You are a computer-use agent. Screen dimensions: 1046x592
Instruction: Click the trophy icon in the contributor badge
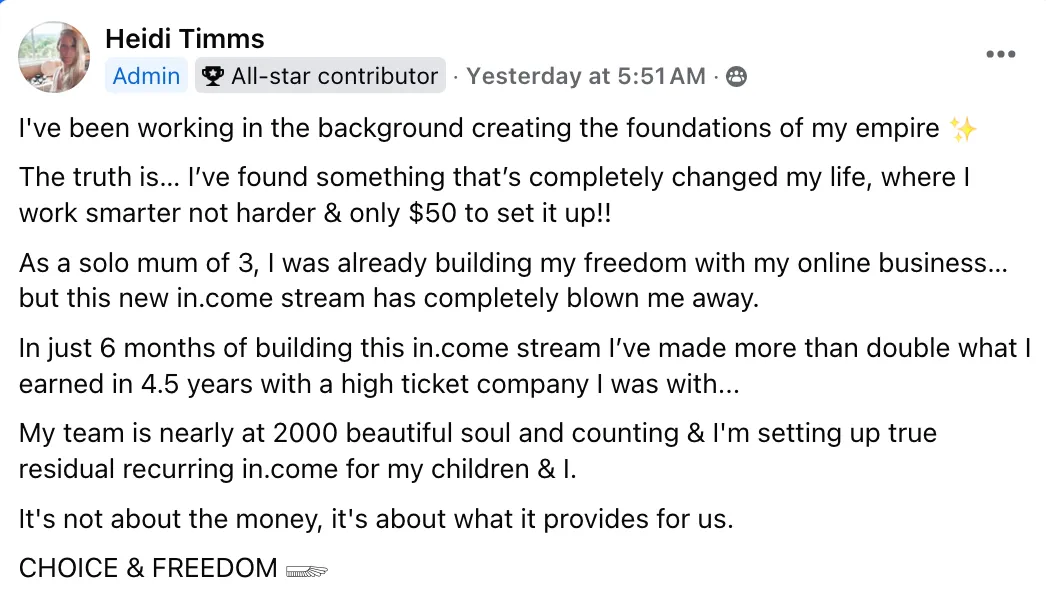[x=212, y=76]
